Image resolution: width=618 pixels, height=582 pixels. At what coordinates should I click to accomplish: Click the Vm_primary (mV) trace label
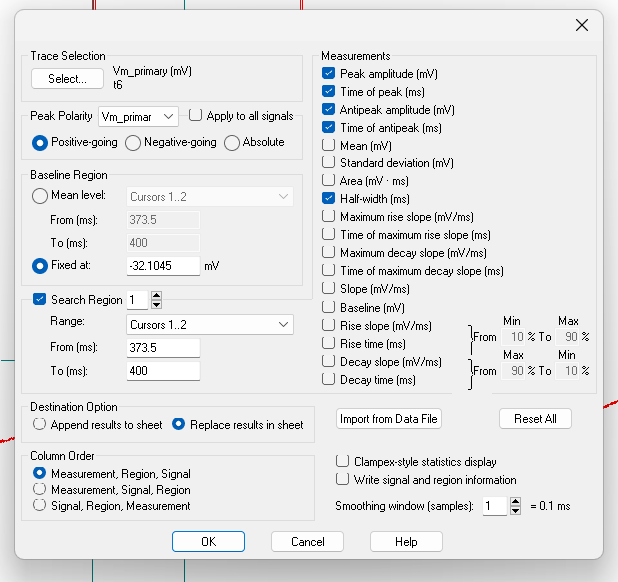[x=152, y=71]
